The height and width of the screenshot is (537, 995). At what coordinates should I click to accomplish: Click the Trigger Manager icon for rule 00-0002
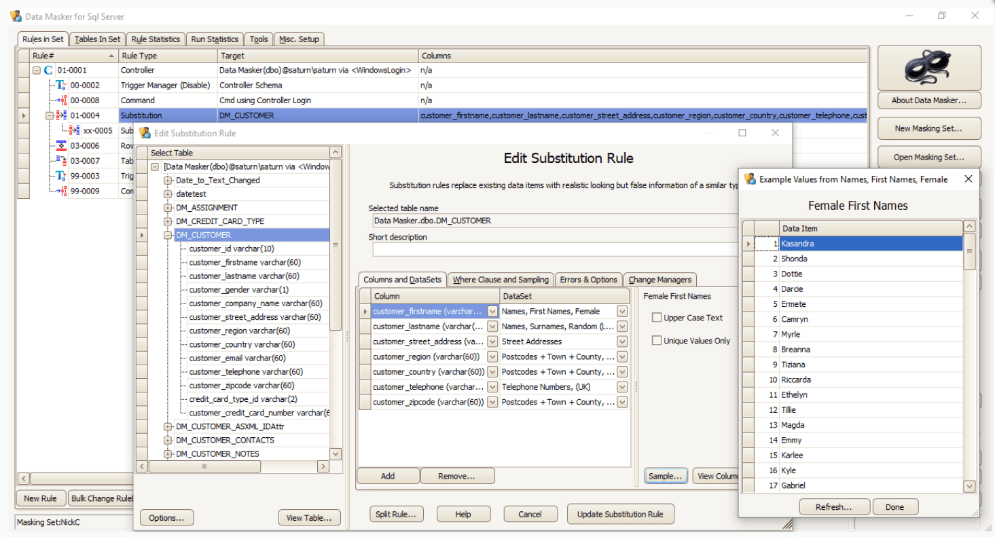click(60, 85)
